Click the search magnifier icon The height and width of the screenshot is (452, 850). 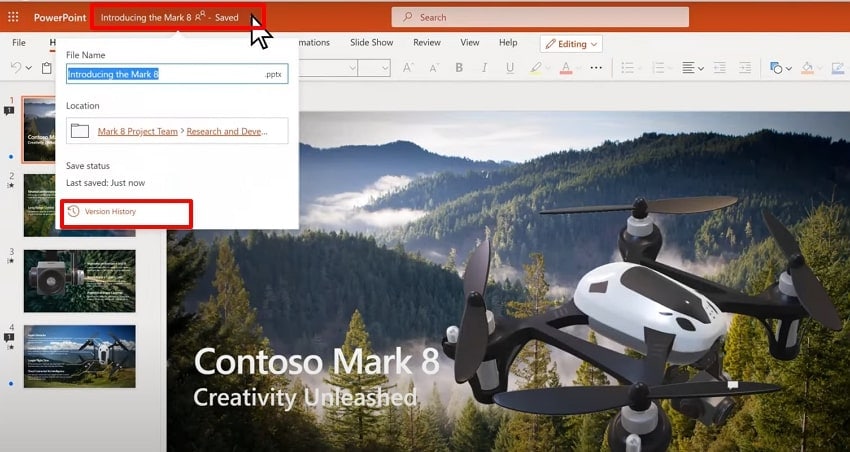[408, 17]
